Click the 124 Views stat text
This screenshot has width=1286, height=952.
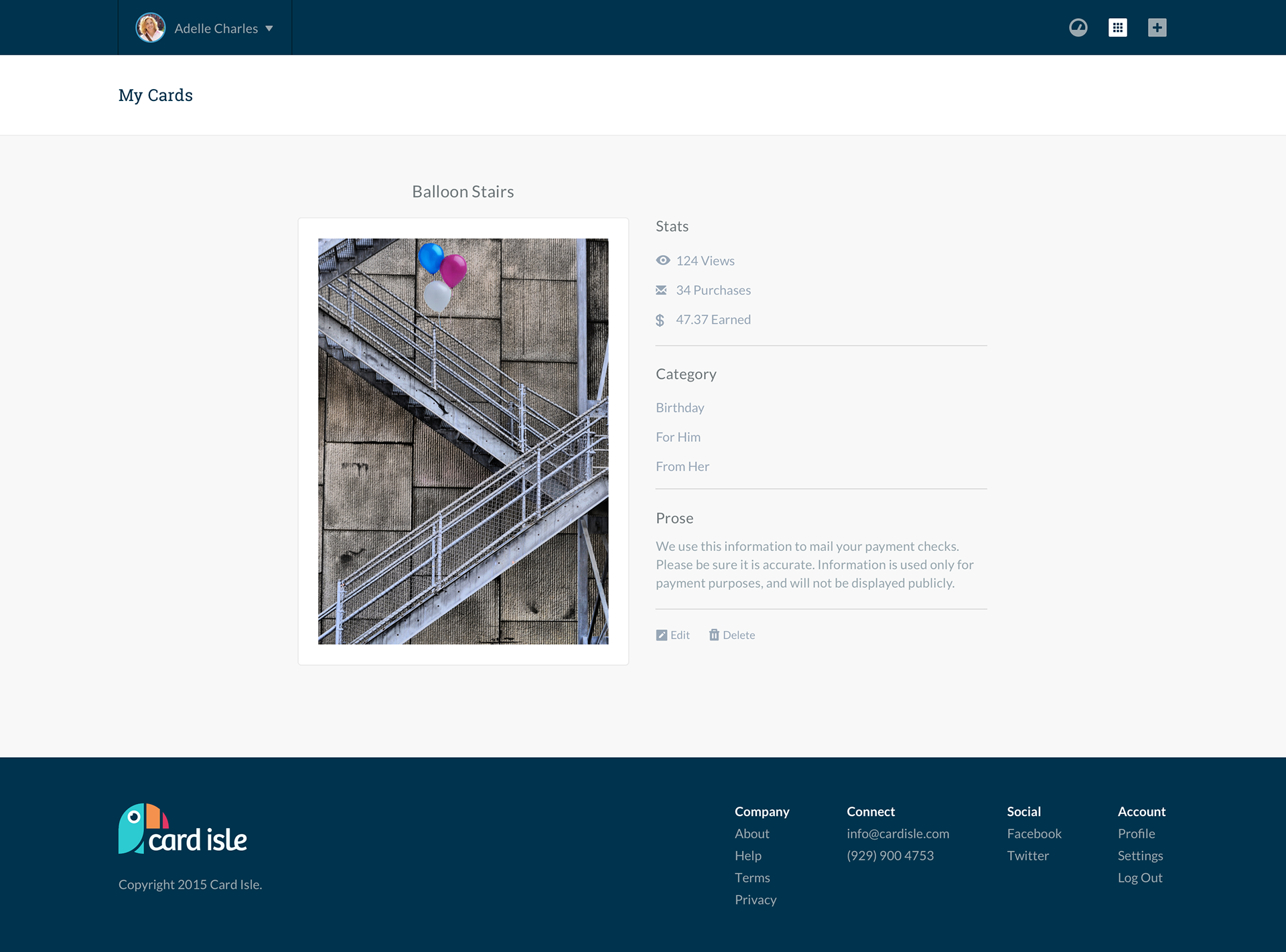click(x=705, y=260)
